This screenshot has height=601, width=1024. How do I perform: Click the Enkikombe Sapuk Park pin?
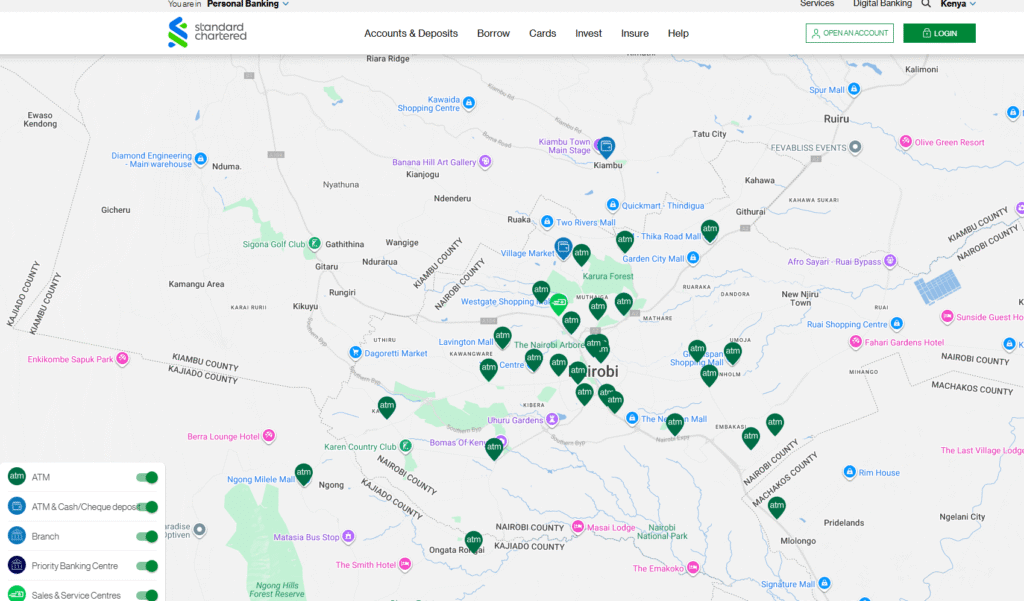(x=122, y=359)
